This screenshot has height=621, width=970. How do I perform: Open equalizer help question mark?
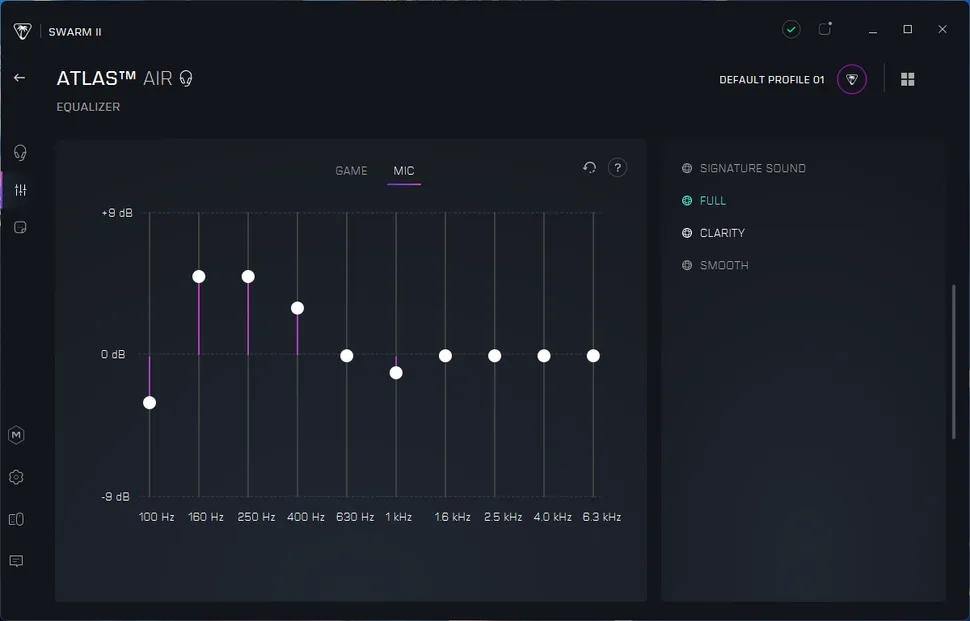click(618, 168)
